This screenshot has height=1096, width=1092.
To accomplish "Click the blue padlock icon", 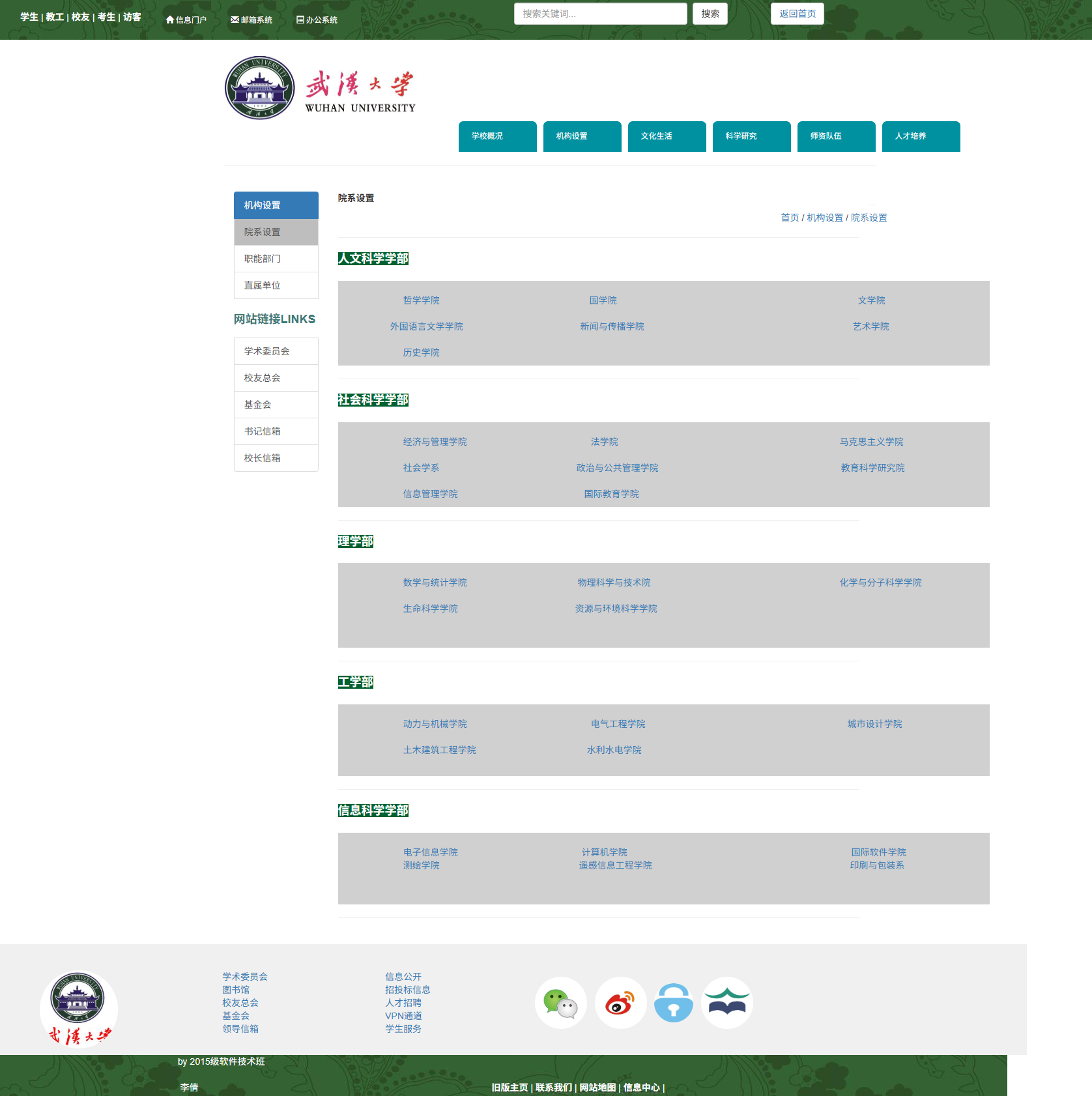I will pyautogui.click(x=674, y=1003).
